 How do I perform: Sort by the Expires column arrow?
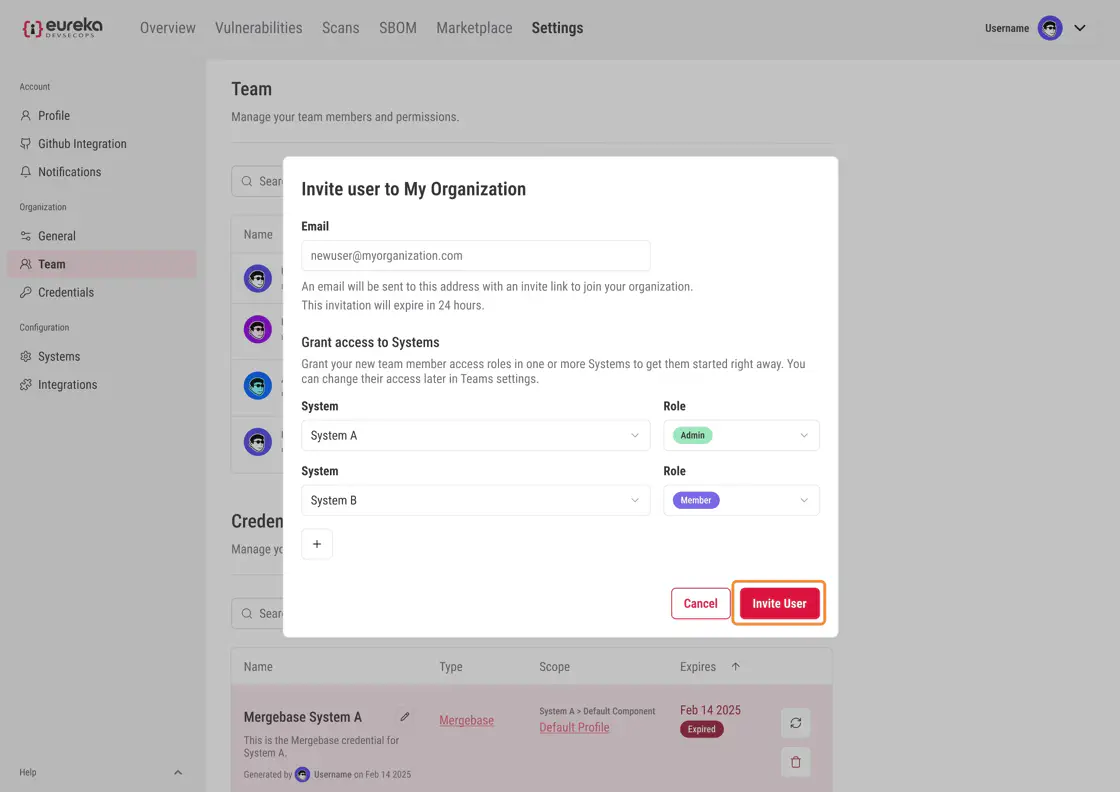[x=736, y=667]
